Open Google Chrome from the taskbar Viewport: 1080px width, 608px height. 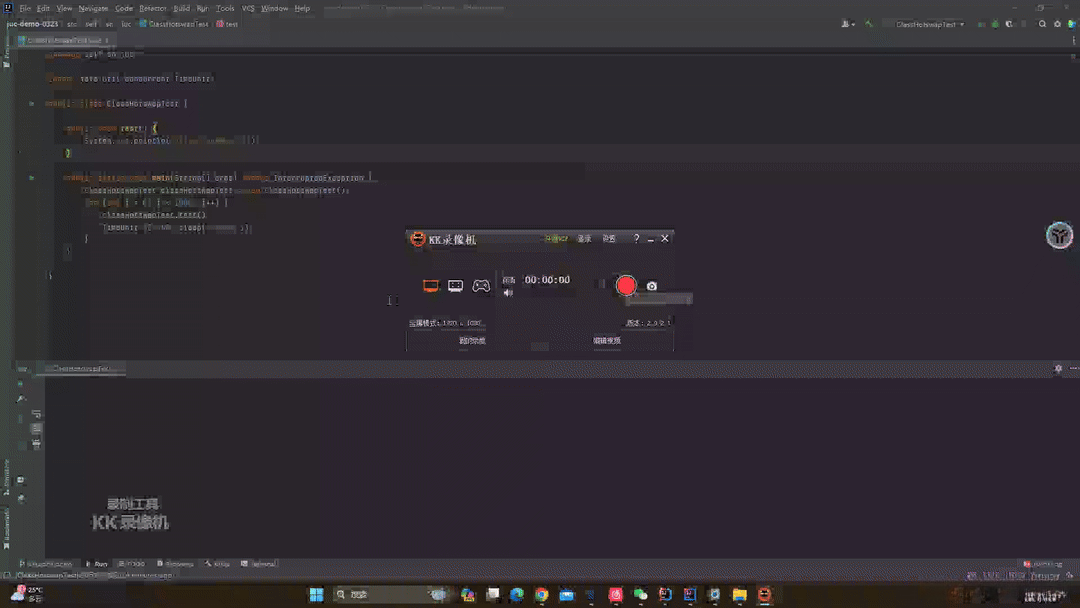pyautogui.click(x=541, y=594)
